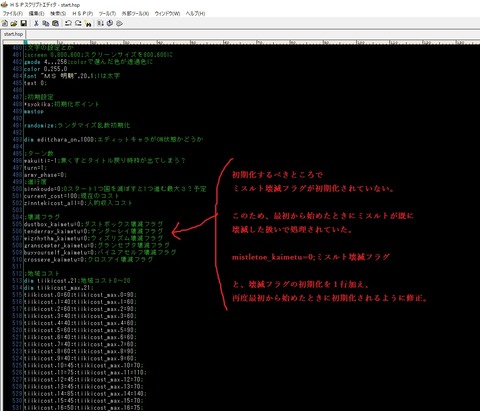480x411 pixels.
Task: Open the 外部ツール(X) menu
Action: click(135, 14)
